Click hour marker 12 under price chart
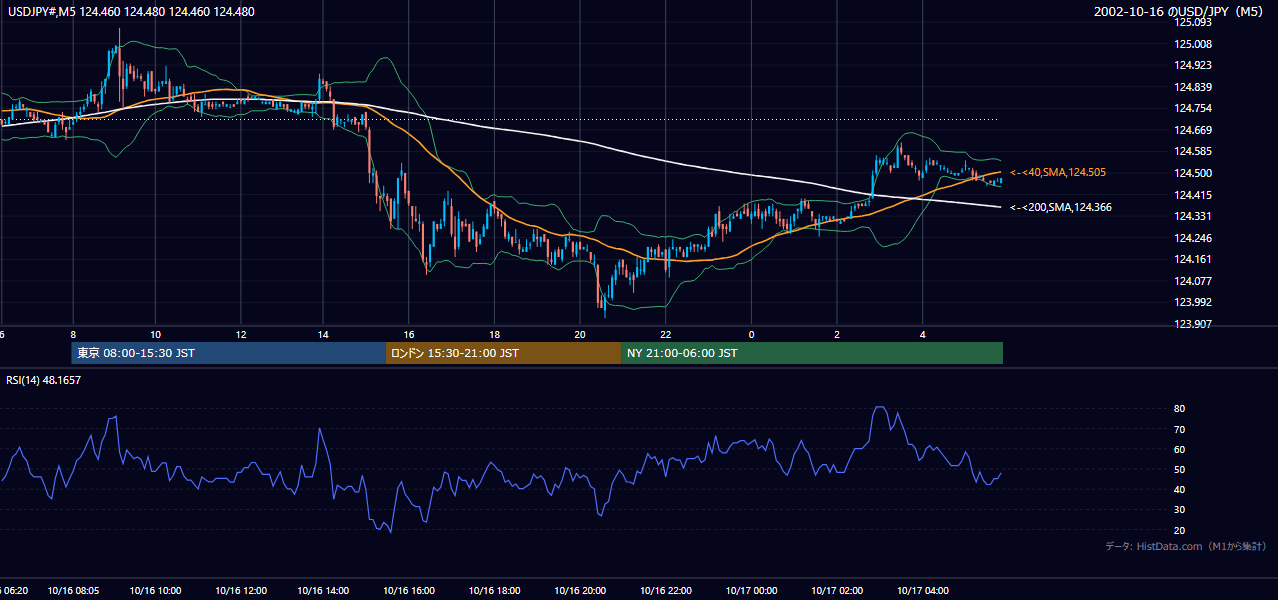Screen dimensions: 1278x600 241,334
